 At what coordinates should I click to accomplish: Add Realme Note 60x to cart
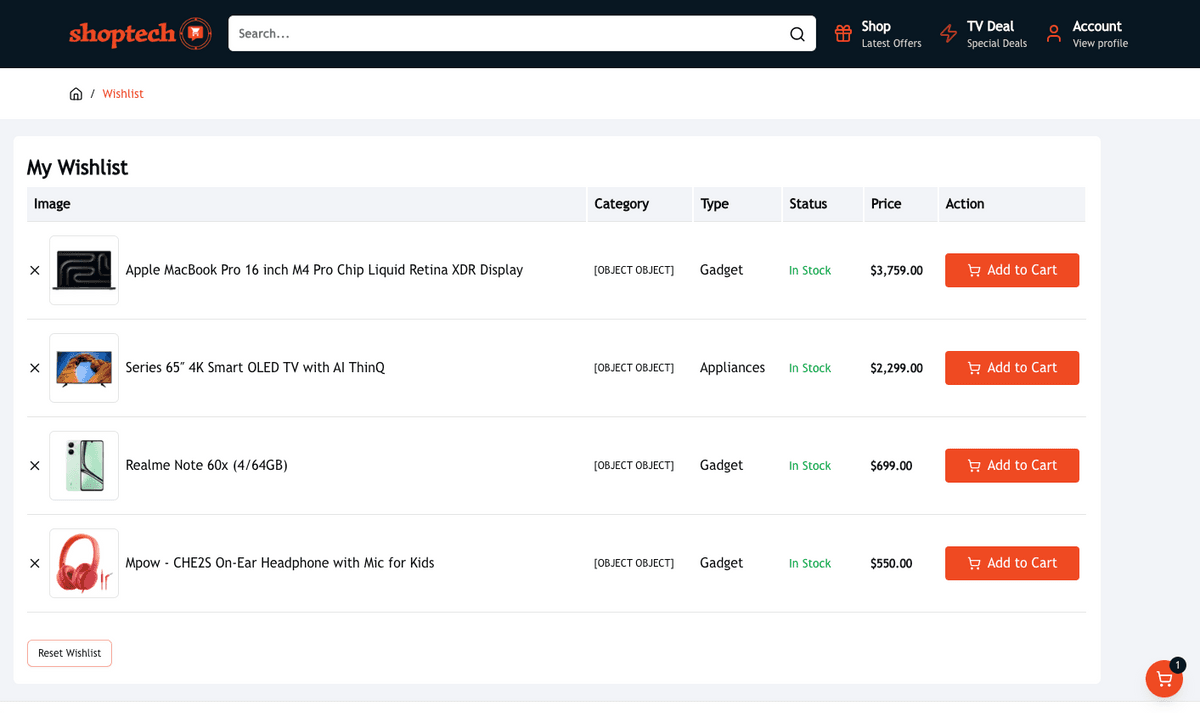tap(1012, 466)
